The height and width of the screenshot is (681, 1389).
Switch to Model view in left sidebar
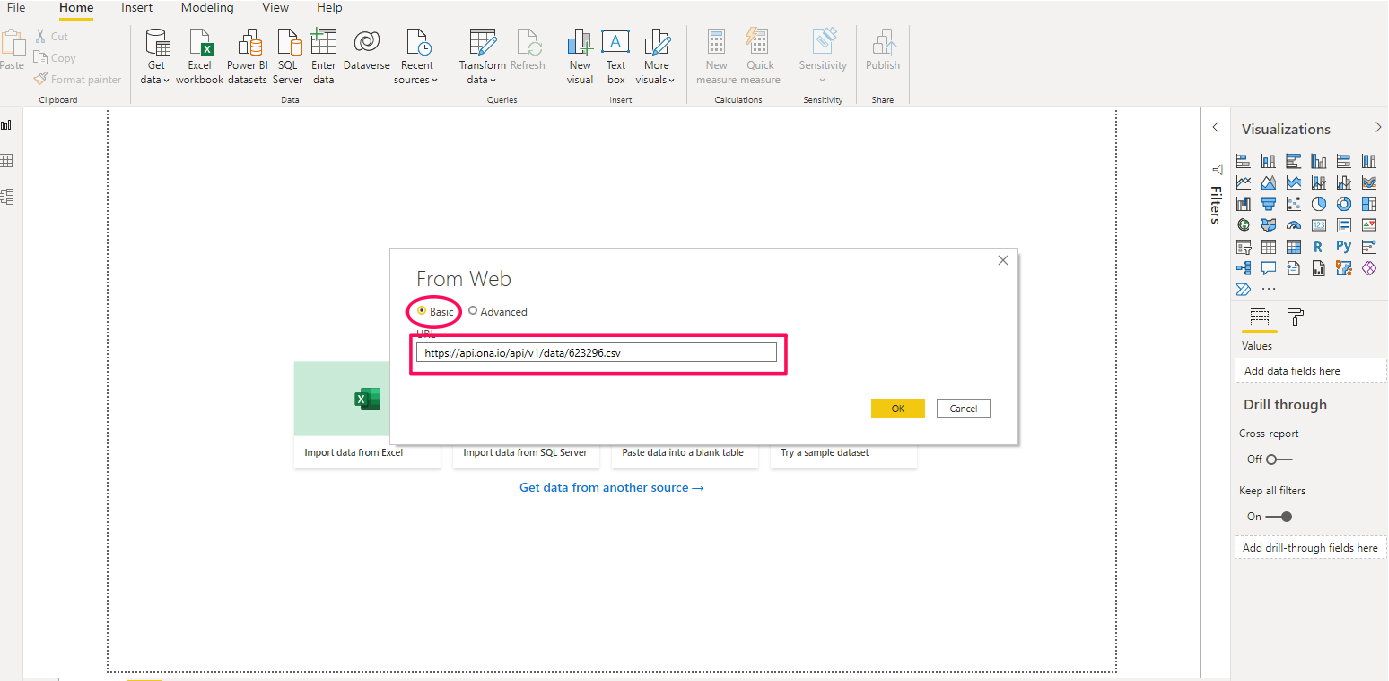coord(7,197)
